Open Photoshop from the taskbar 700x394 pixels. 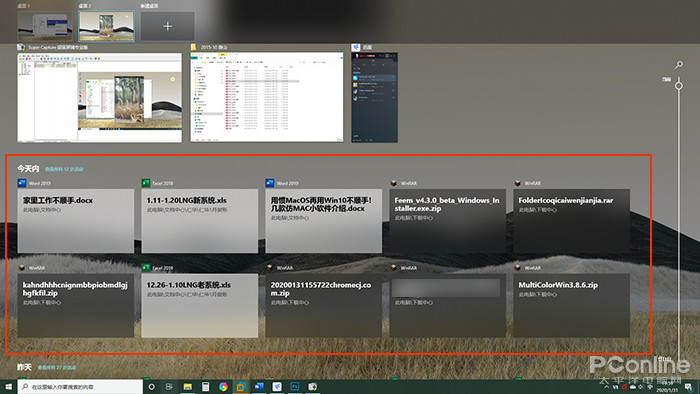(295, 387)
